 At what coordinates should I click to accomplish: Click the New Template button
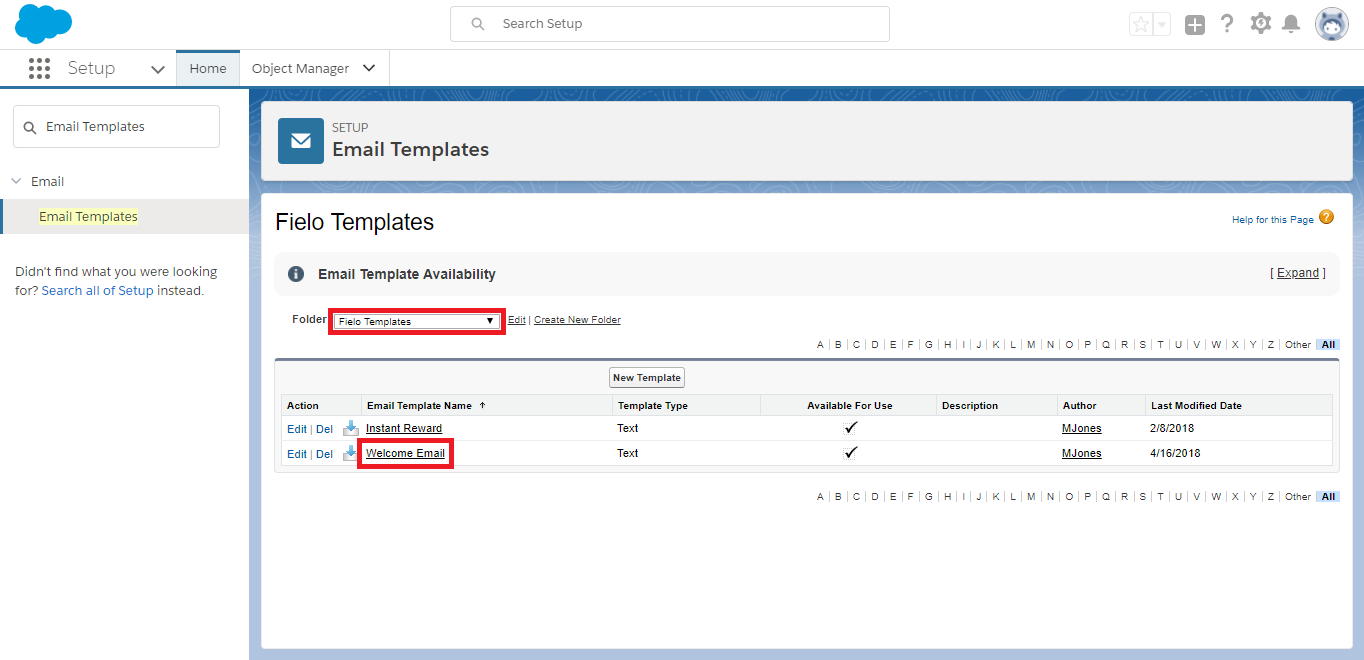click(647, 378)
